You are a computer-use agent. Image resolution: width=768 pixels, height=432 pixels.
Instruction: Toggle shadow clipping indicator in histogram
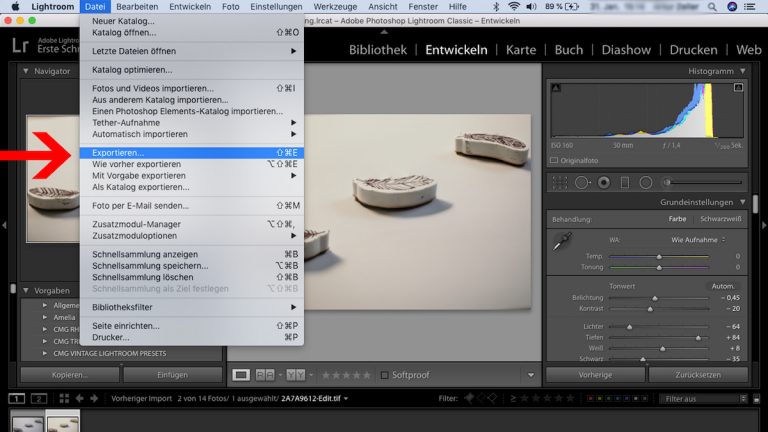(554, 87)
